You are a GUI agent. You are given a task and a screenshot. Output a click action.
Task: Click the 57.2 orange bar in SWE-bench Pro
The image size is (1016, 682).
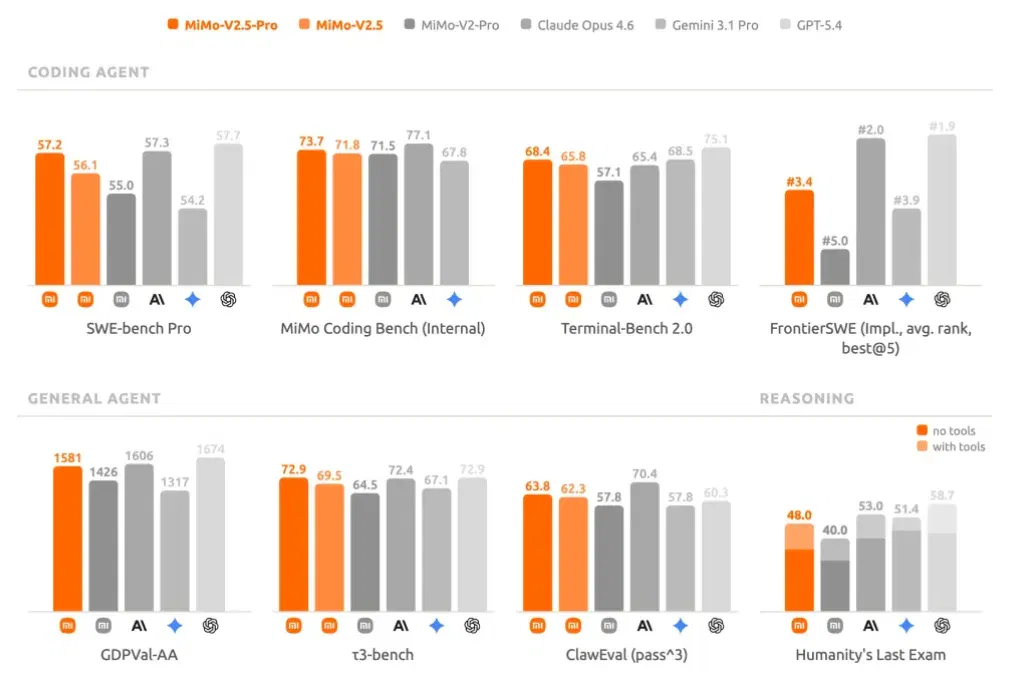coord(50,219)
